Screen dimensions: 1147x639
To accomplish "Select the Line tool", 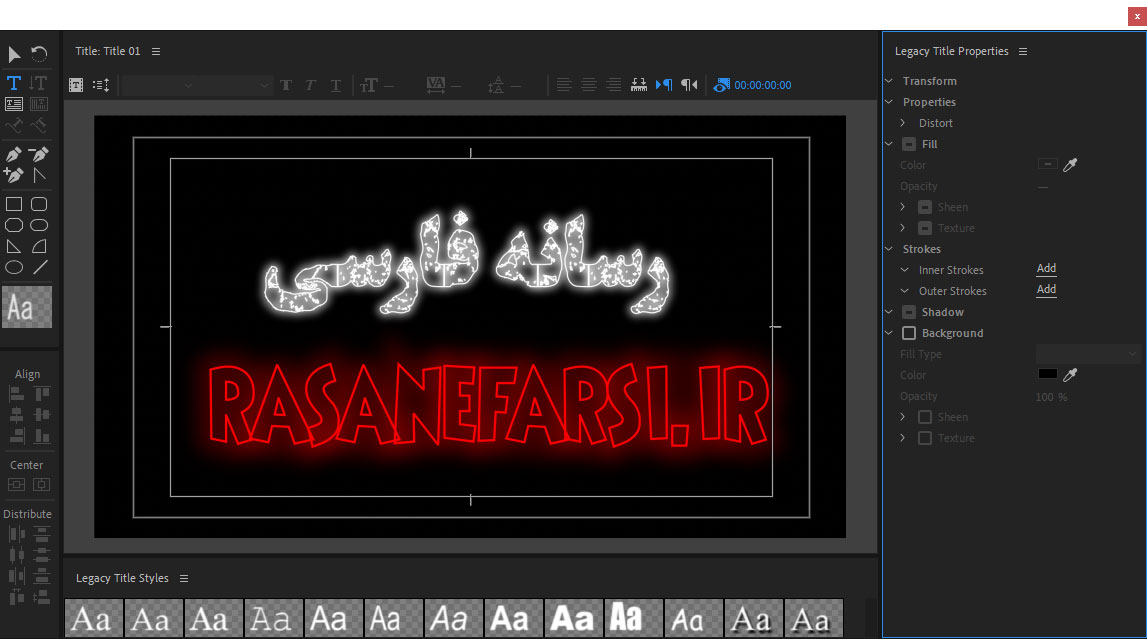I will pos(40,268).
